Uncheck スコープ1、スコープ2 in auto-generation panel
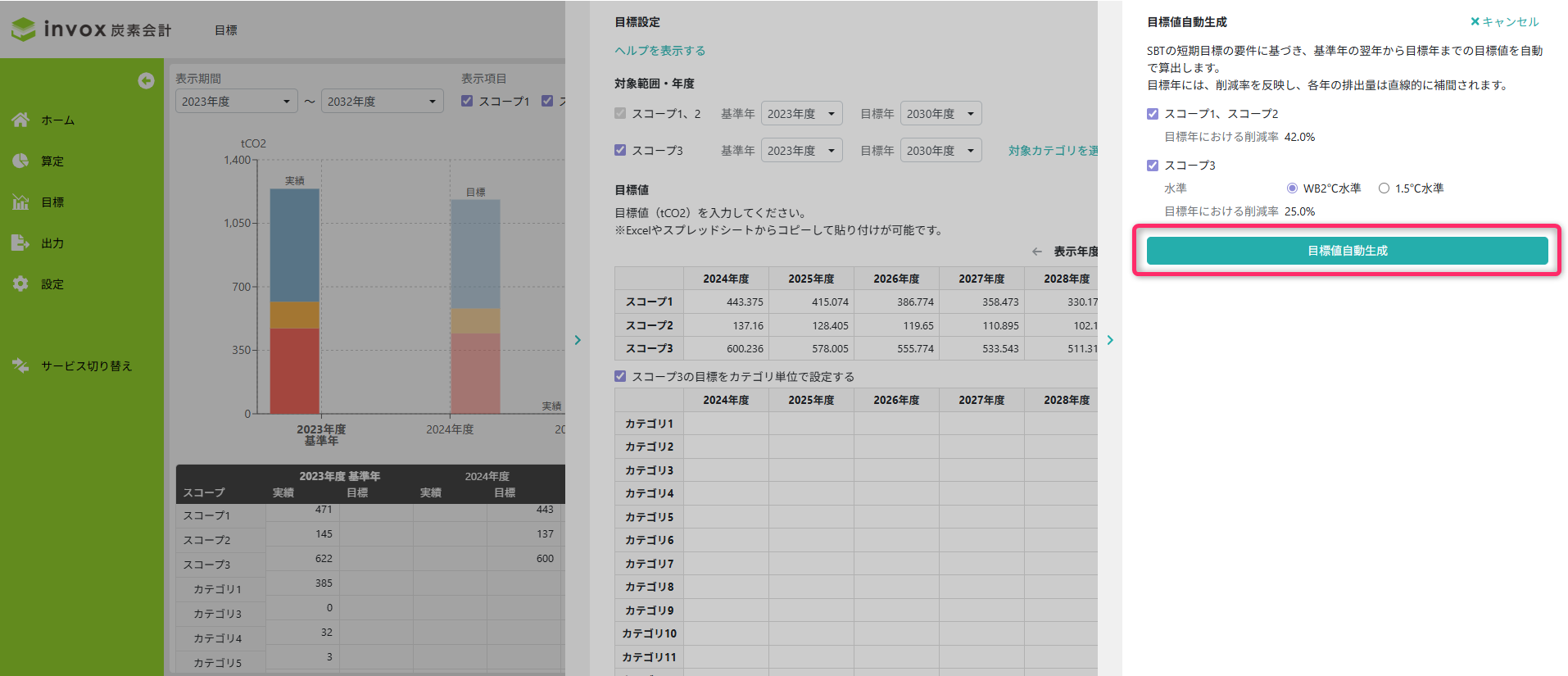This screenshot has height=676, width=1568. [x=1153, y=114]
